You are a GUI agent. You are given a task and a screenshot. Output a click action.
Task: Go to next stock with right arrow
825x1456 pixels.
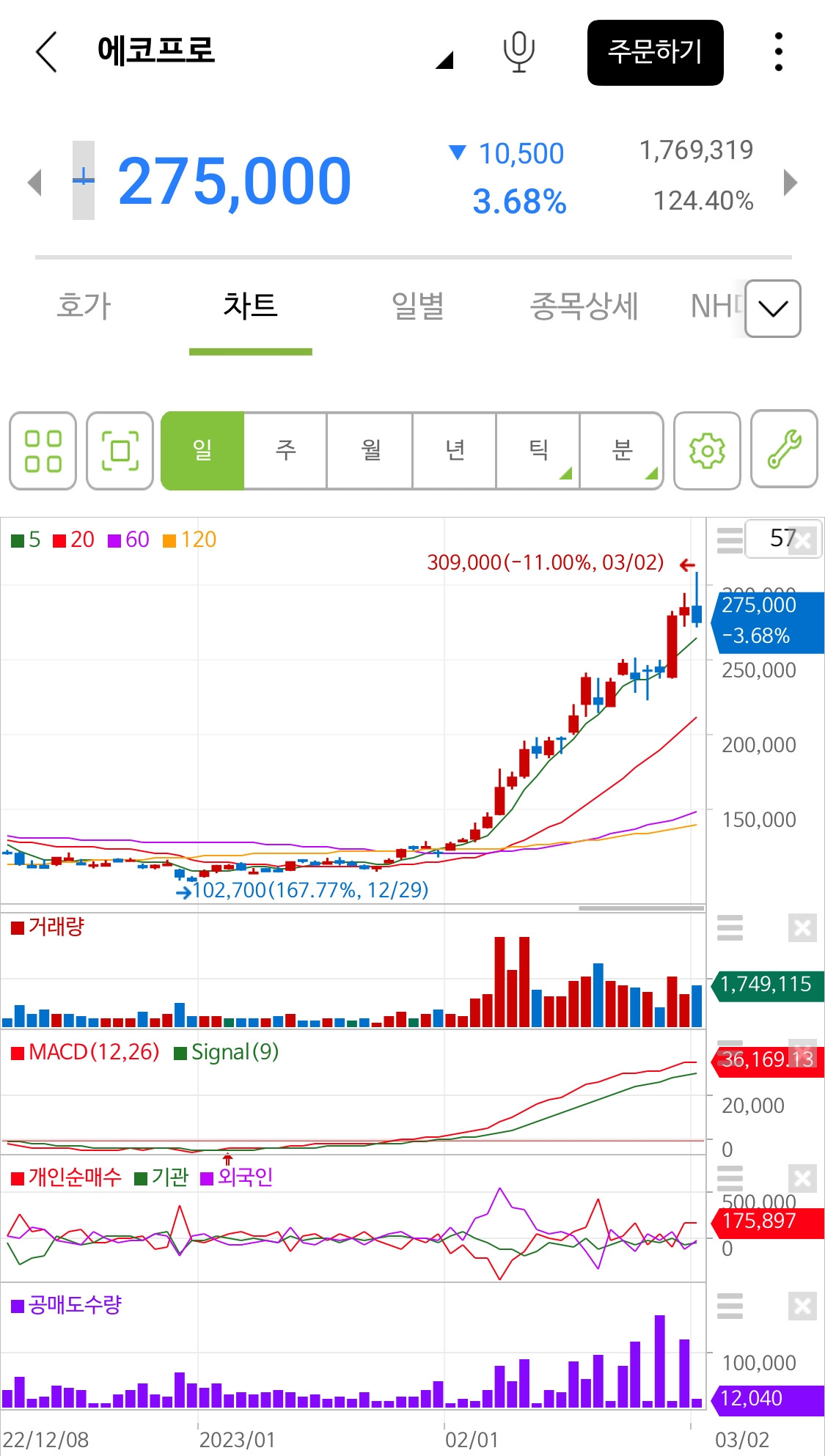[790, 183]
